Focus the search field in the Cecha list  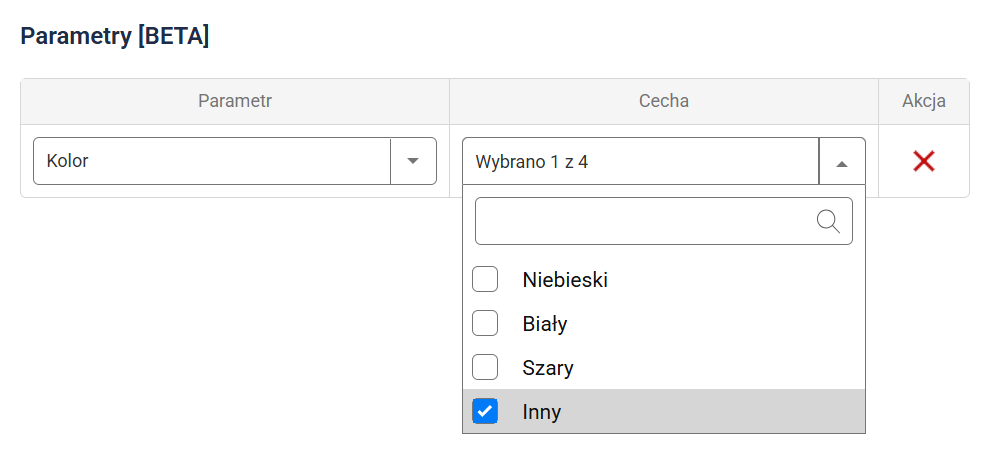pyautogui.click(x=645, y=221)
